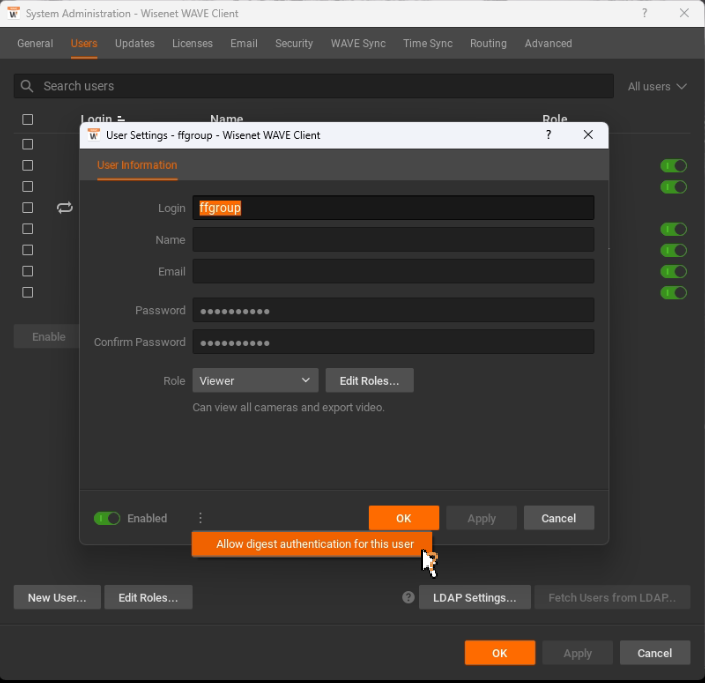
Task: Click the Search users field
Action: pyautogui.click(x=314, y=86)
